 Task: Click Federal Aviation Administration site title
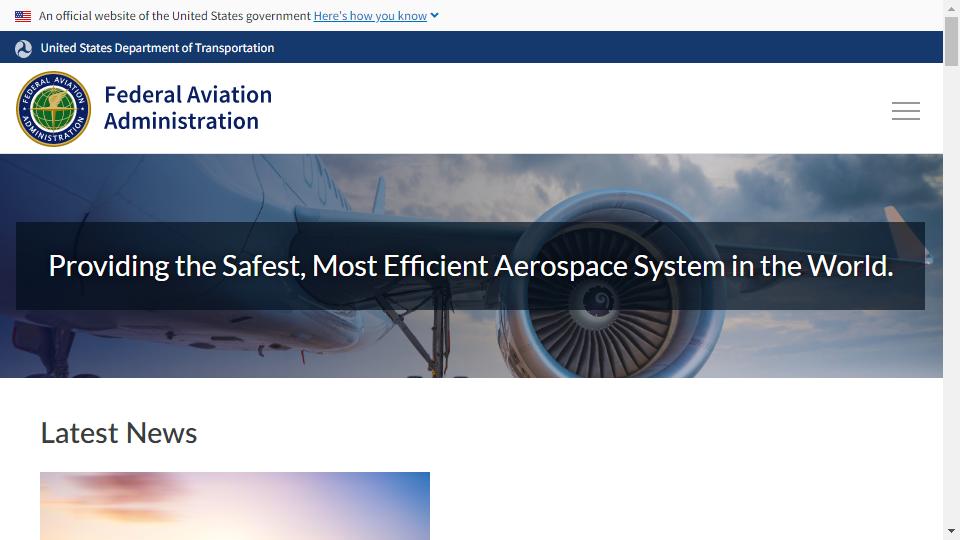point(188,108)
